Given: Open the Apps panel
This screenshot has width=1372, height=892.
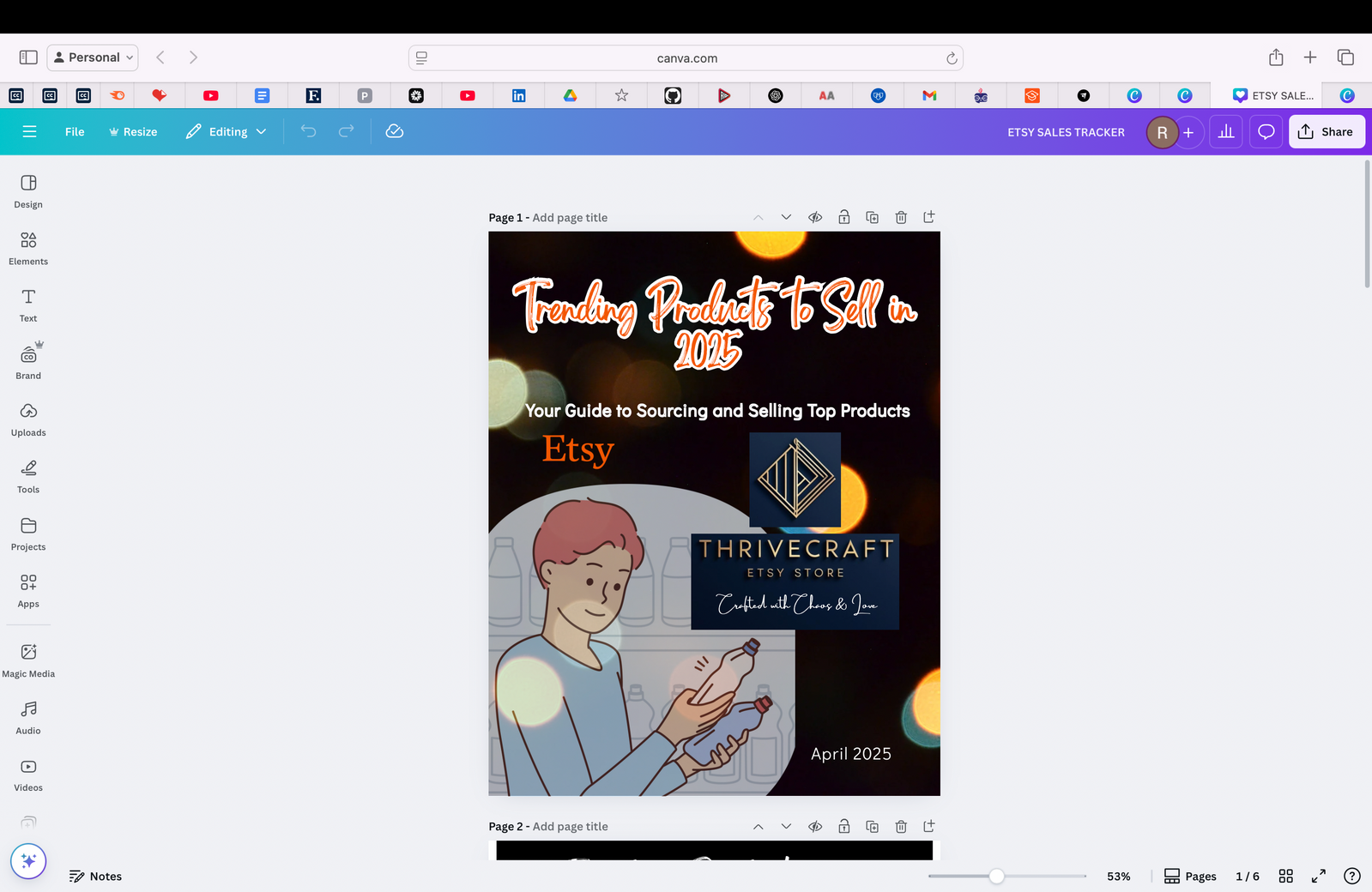Looking at the screenshot, I should click(28, 592).
